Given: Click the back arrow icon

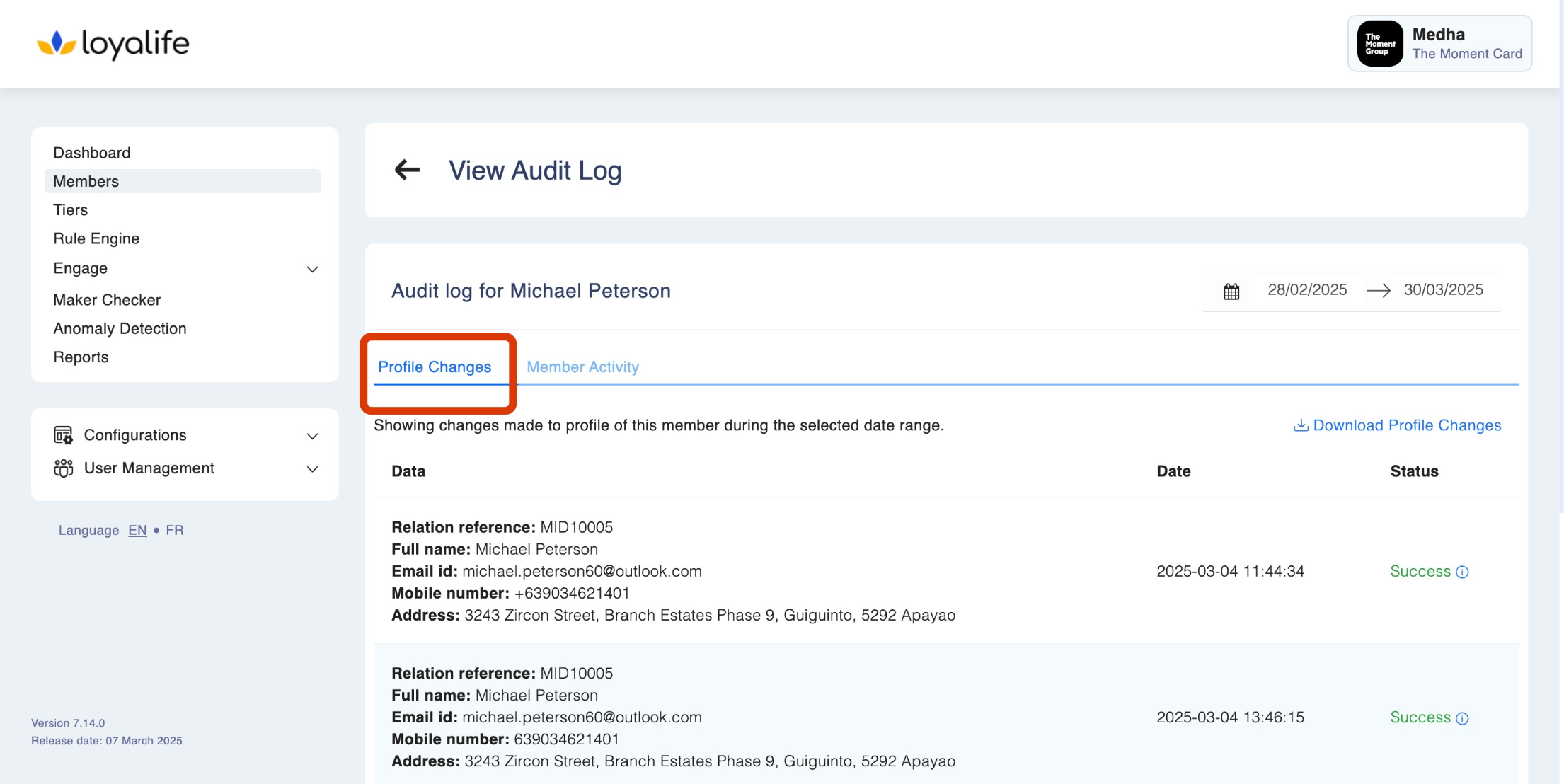Looking at the screenshot, I should [x=407, y=170].
